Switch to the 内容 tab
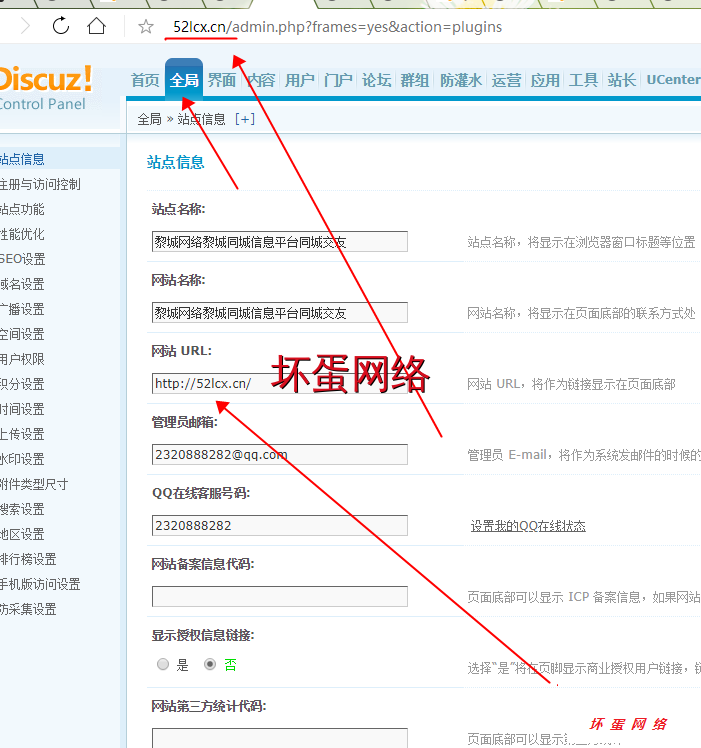Screen dimensions: 701x748 (x=261, y=80)
